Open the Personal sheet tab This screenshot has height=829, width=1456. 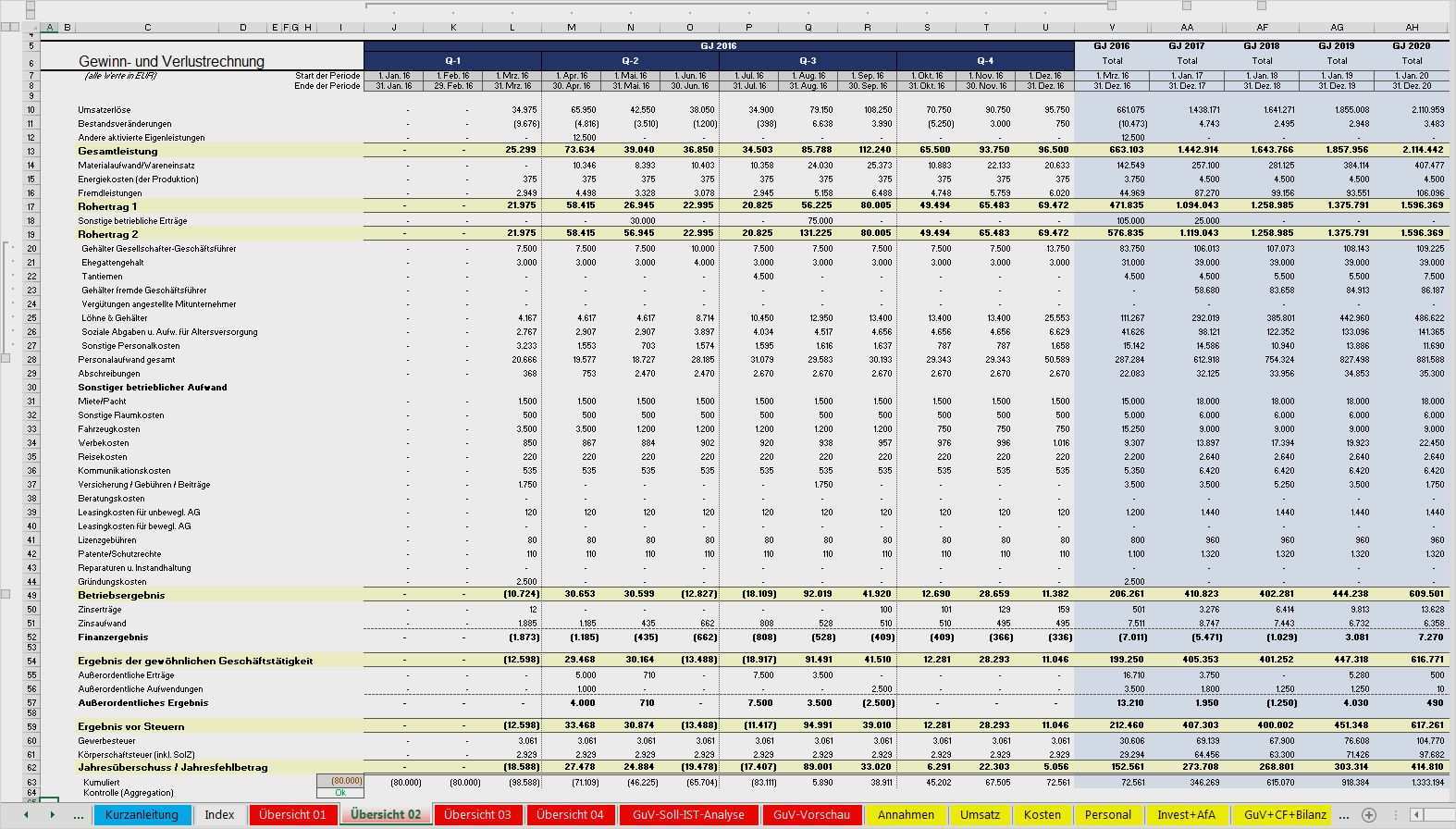point(1108,815)
